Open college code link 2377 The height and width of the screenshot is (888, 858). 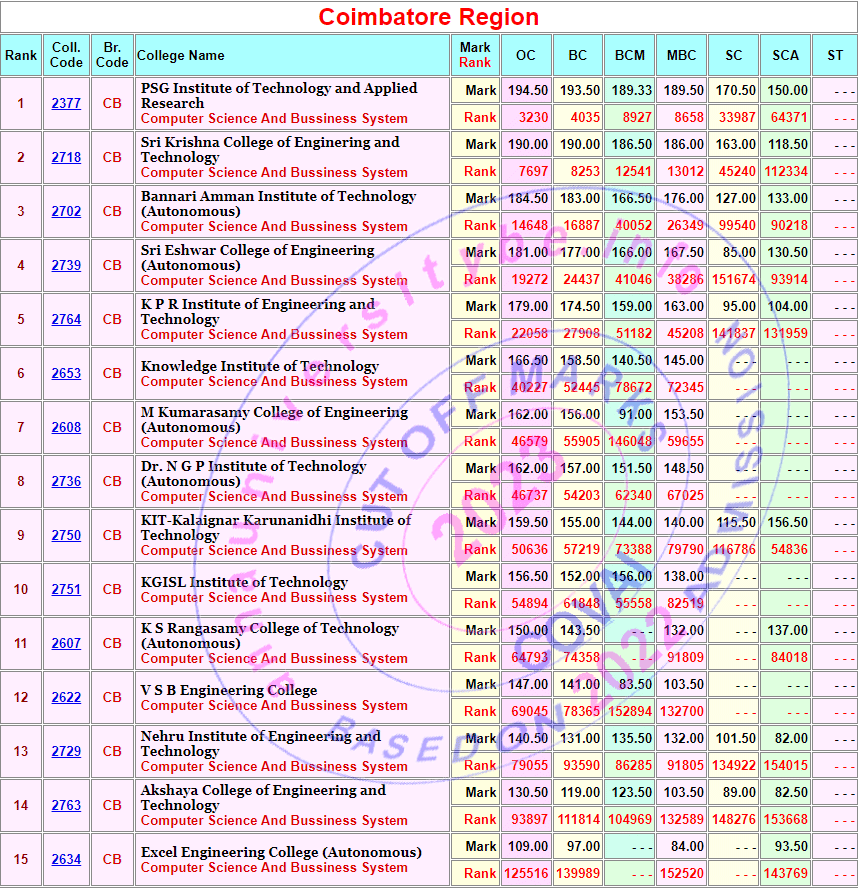(66, 104)
